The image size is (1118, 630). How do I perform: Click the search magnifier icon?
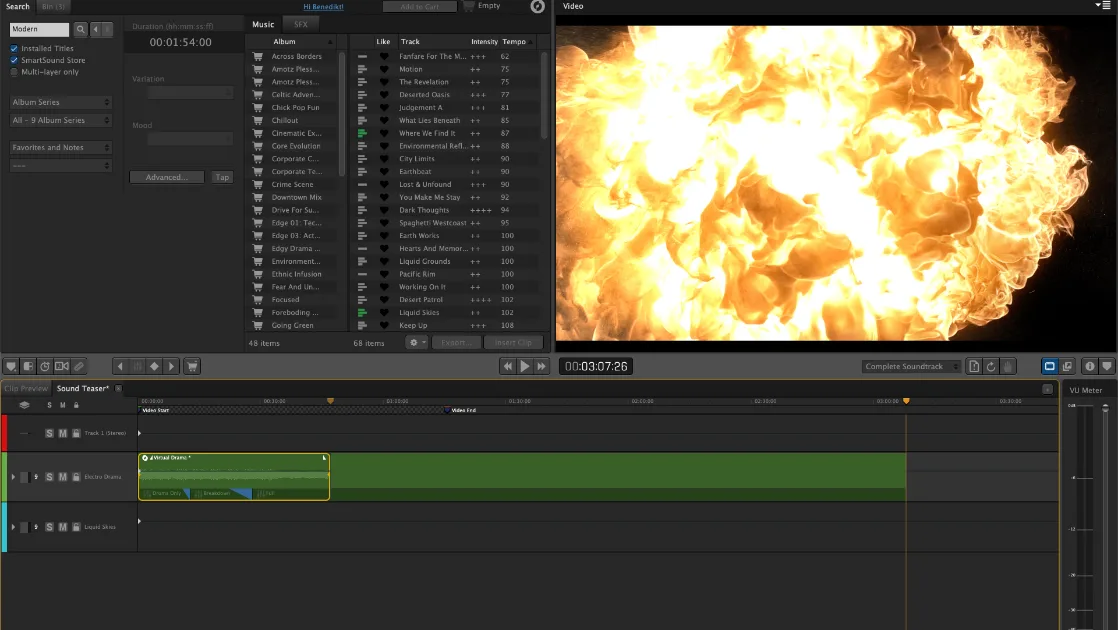81,29
